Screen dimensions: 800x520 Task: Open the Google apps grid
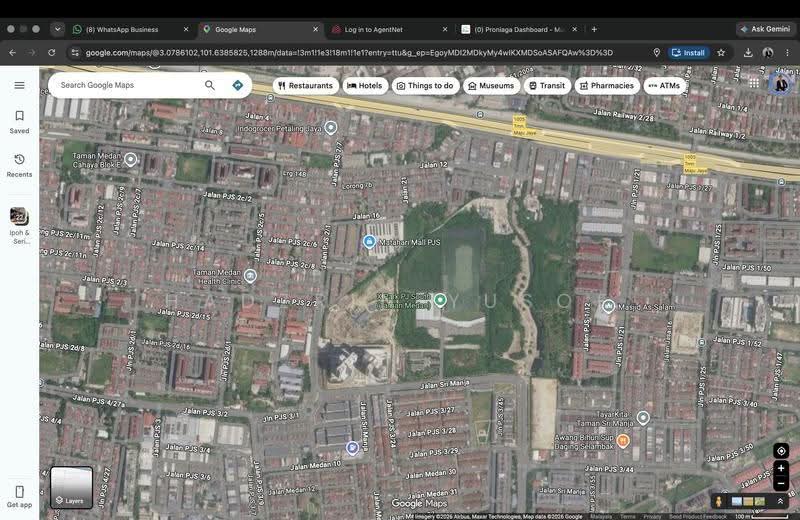tap(754, 83)
